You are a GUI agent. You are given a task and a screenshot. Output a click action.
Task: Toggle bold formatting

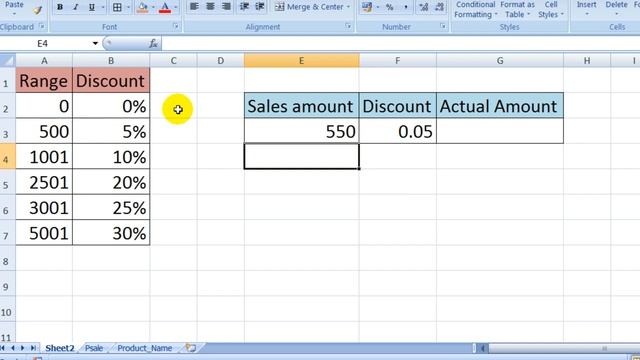(x=60, y=7)
